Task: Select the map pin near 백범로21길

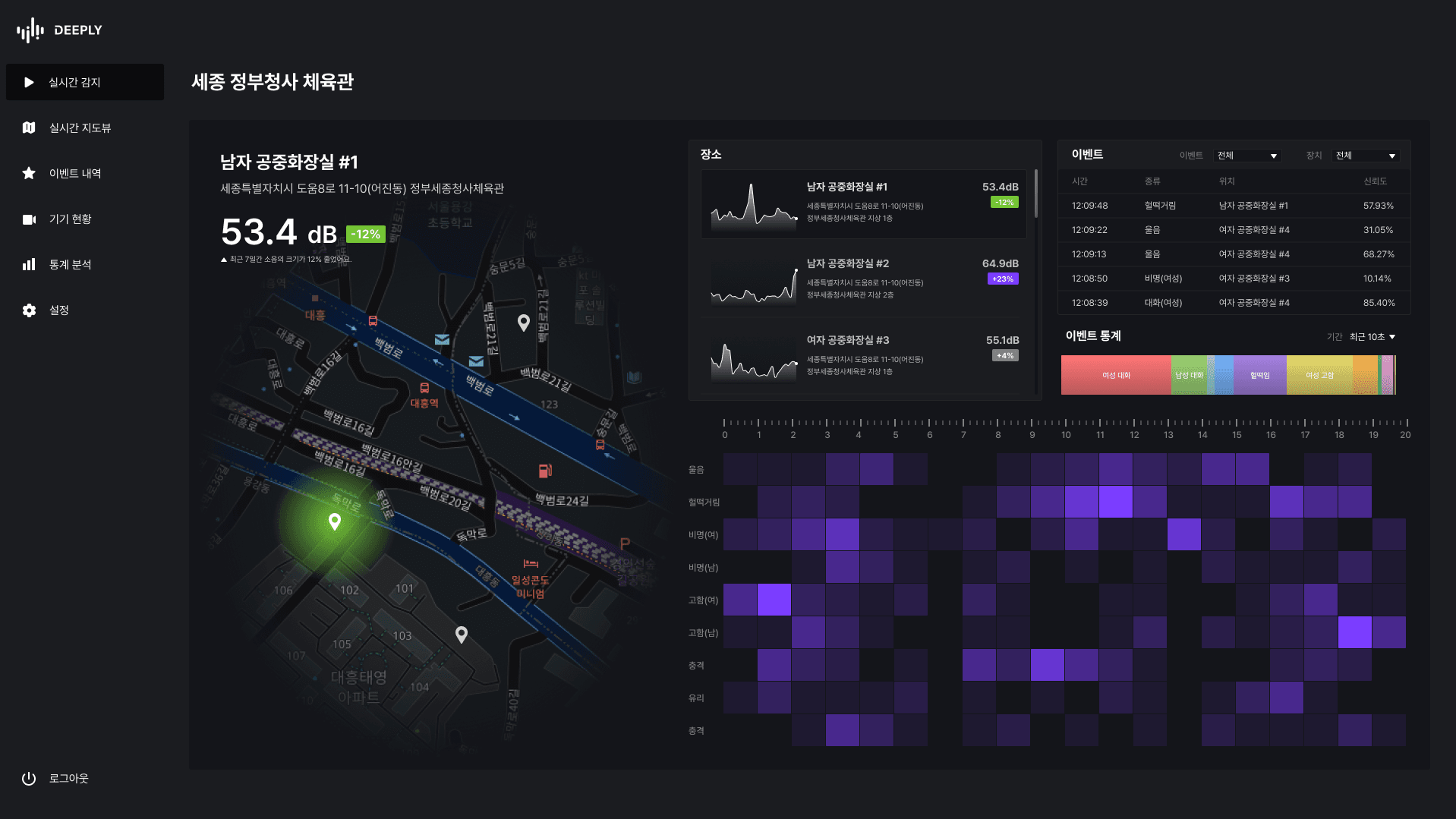Action: [x=523, y=323]
